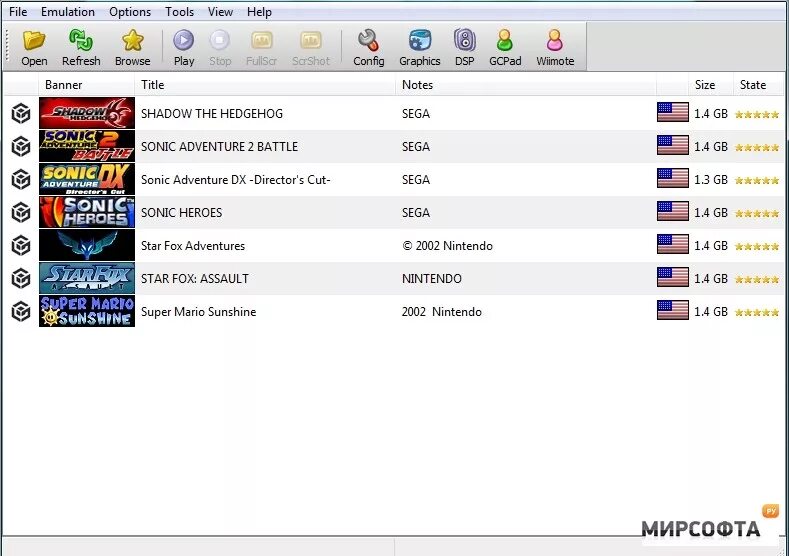Click US flag in Sonic Heroes row
This screenshot has height=556, width=789.
(673, 211)
